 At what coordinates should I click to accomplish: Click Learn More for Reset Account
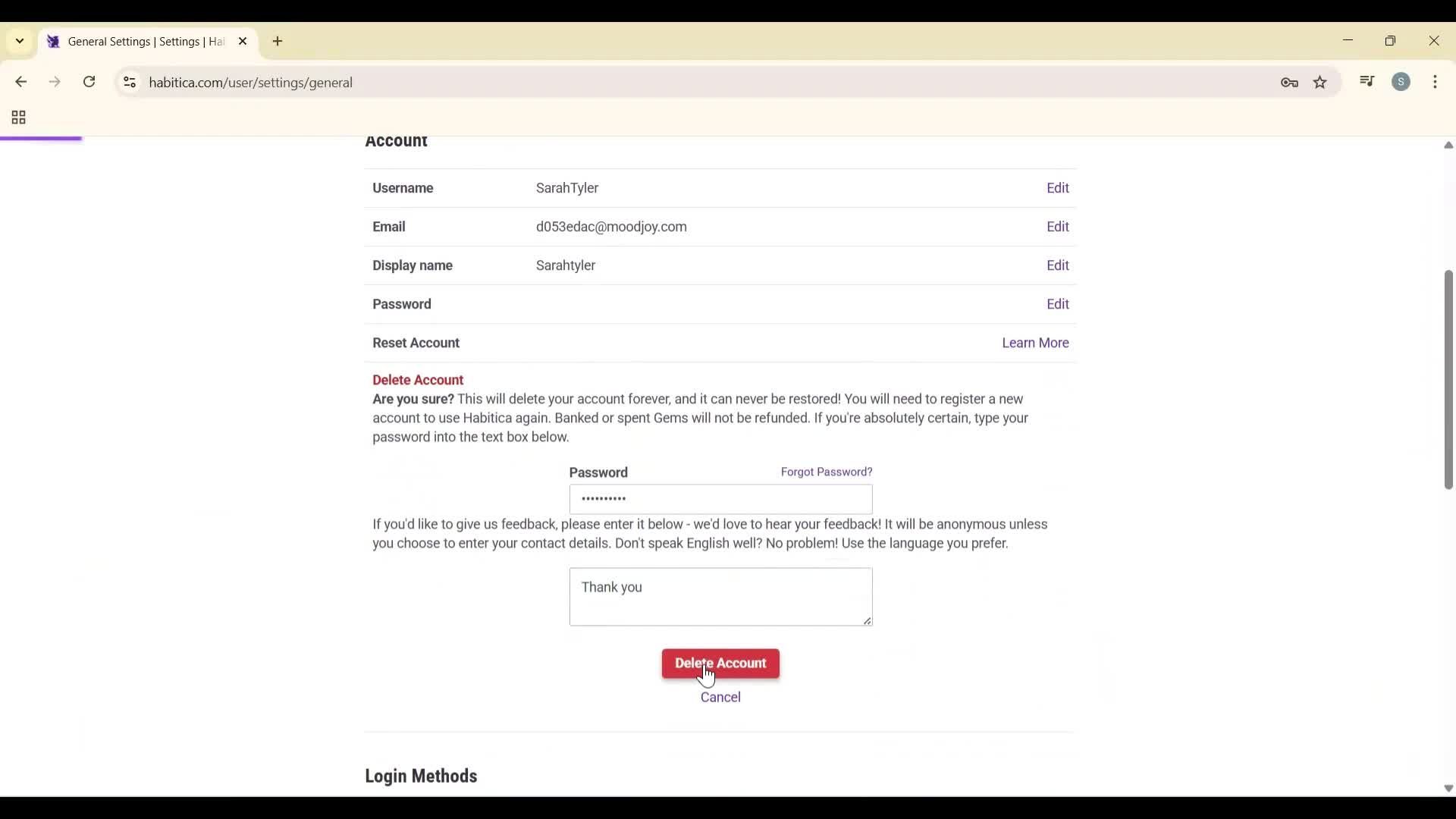(1034, 343)
